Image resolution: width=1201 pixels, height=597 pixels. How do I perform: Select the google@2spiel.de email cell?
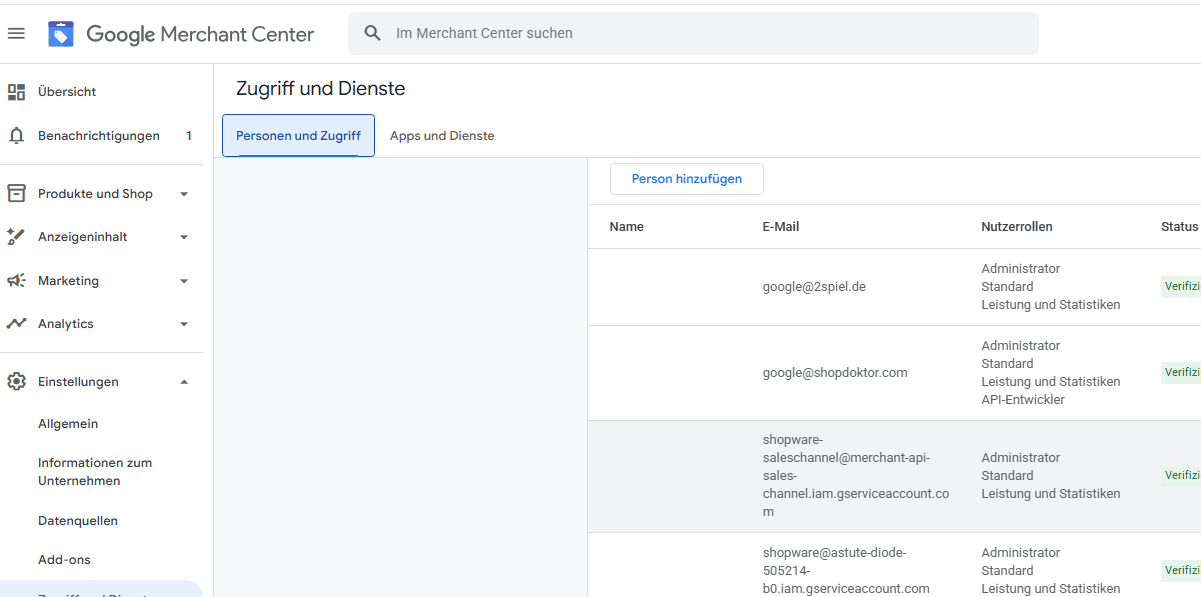[x=814, y=287]
